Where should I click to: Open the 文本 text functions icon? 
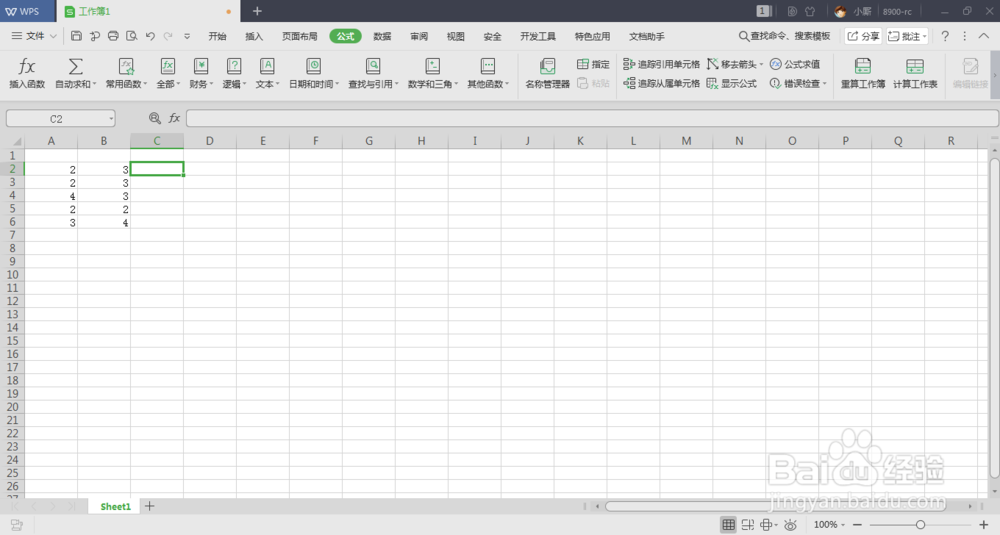pyautogui.click(x=267, y=66)
